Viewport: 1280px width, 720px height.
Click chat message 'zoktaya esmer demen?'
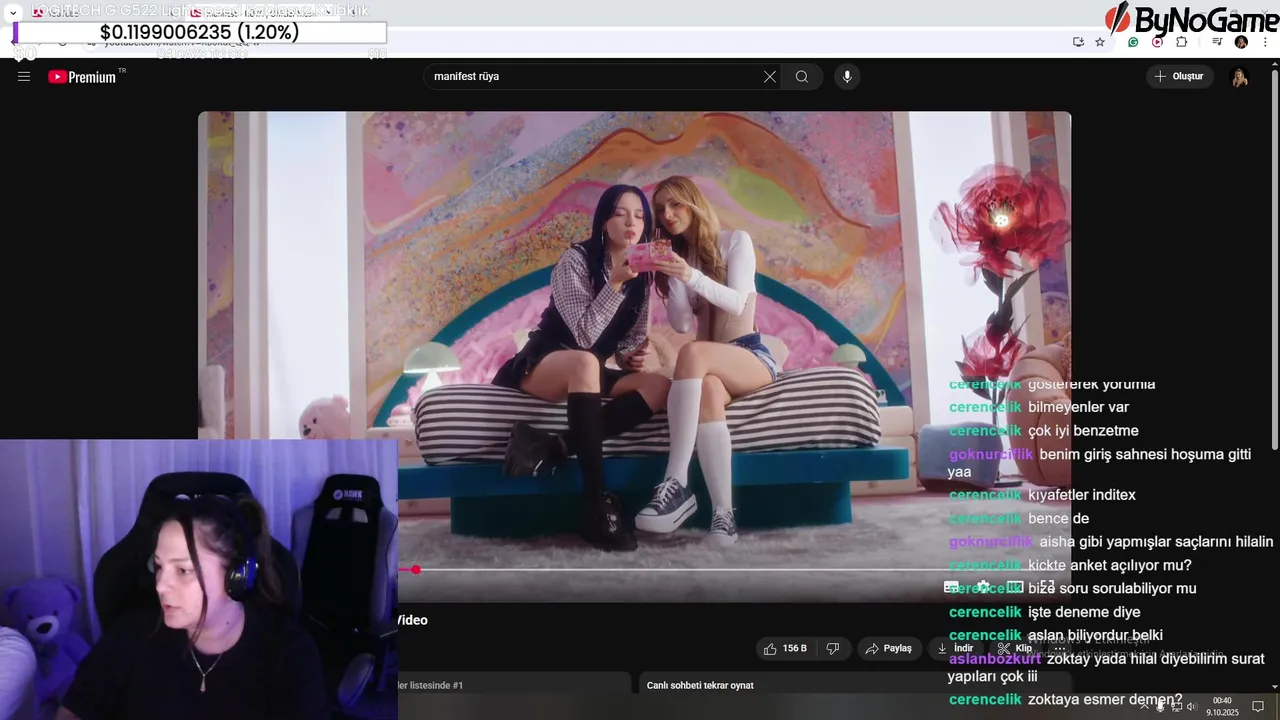(1105, 699)
